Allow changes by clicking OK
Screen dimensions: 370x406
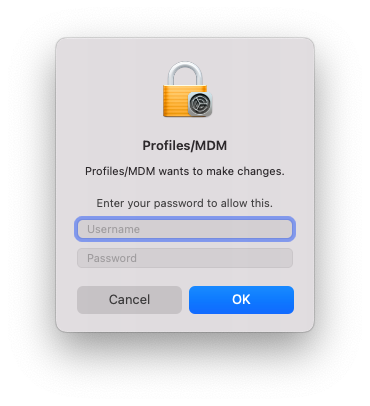point(241,300)
